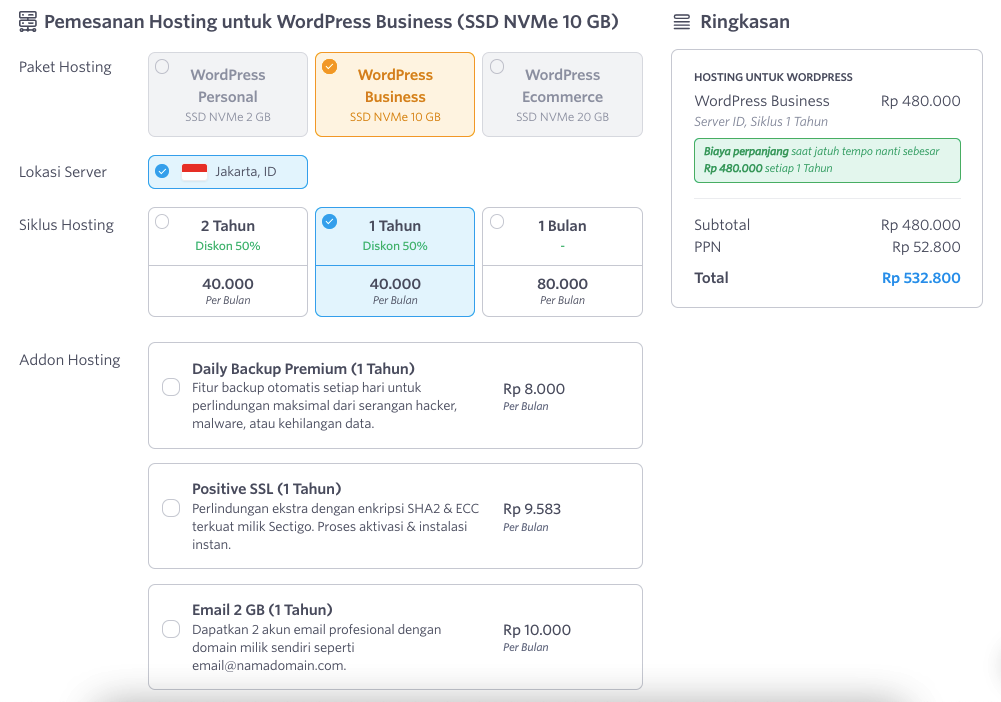The width and height of the screenshot is (1001, 702).
Task: Click the Daily Backup Premium (1 Tahun) title
Action: click(303, 369)
